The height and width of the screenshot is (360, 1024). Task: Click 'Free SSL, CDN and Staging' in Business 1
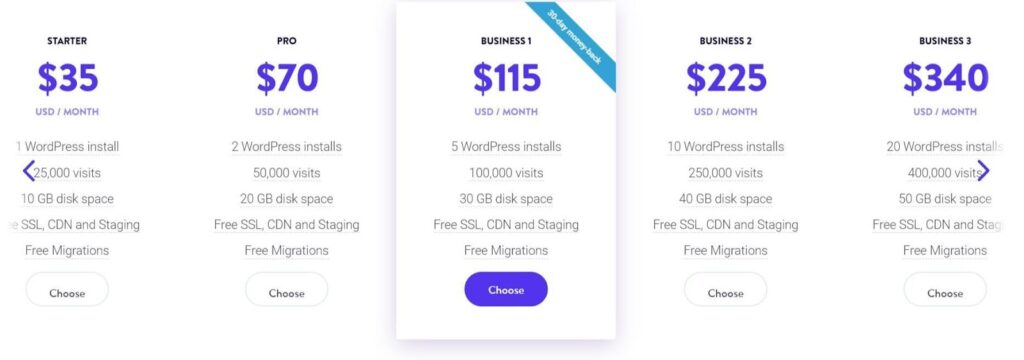[506, 225]
